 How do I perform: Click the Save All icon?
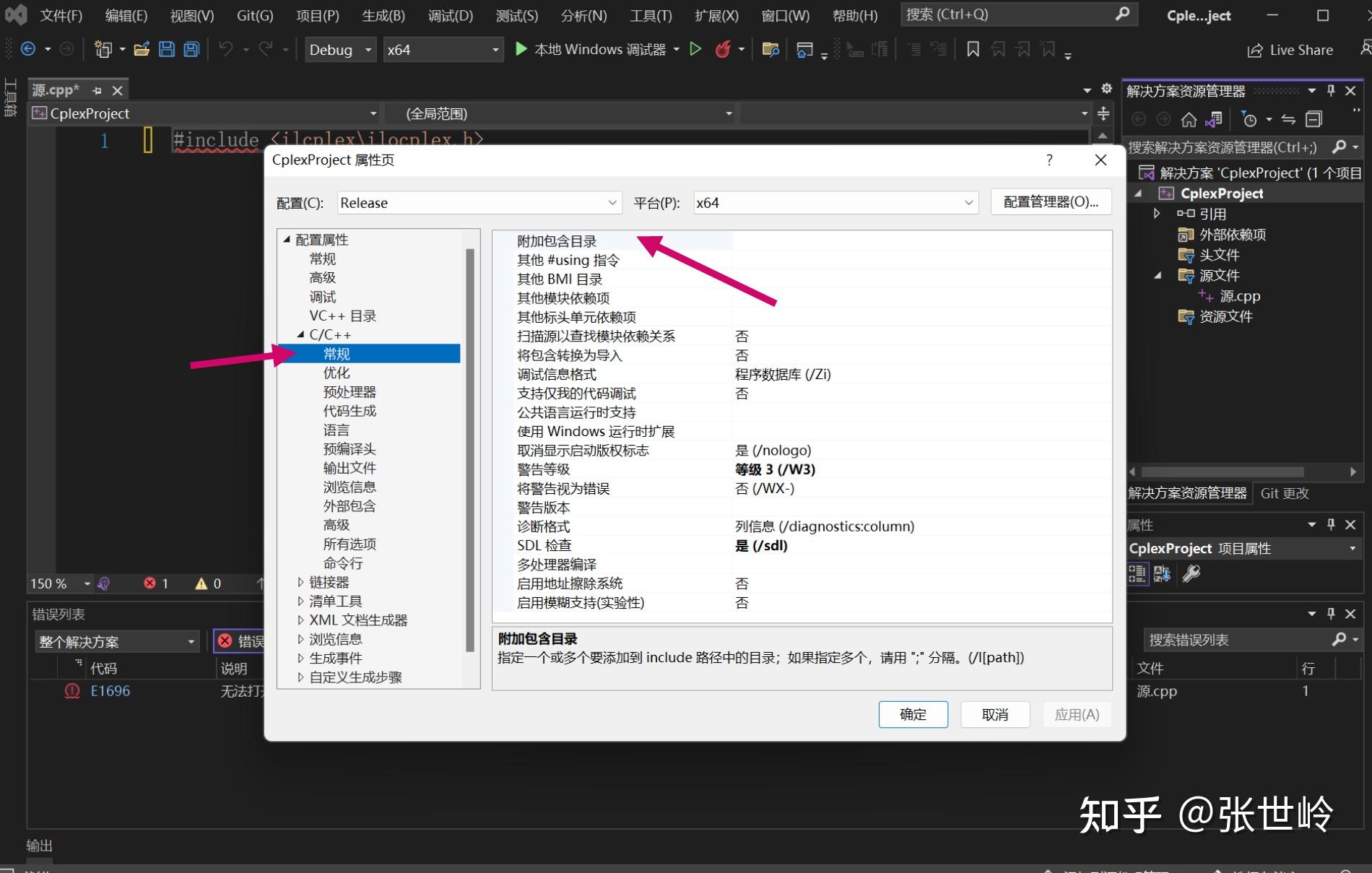(x=190, y=49)
